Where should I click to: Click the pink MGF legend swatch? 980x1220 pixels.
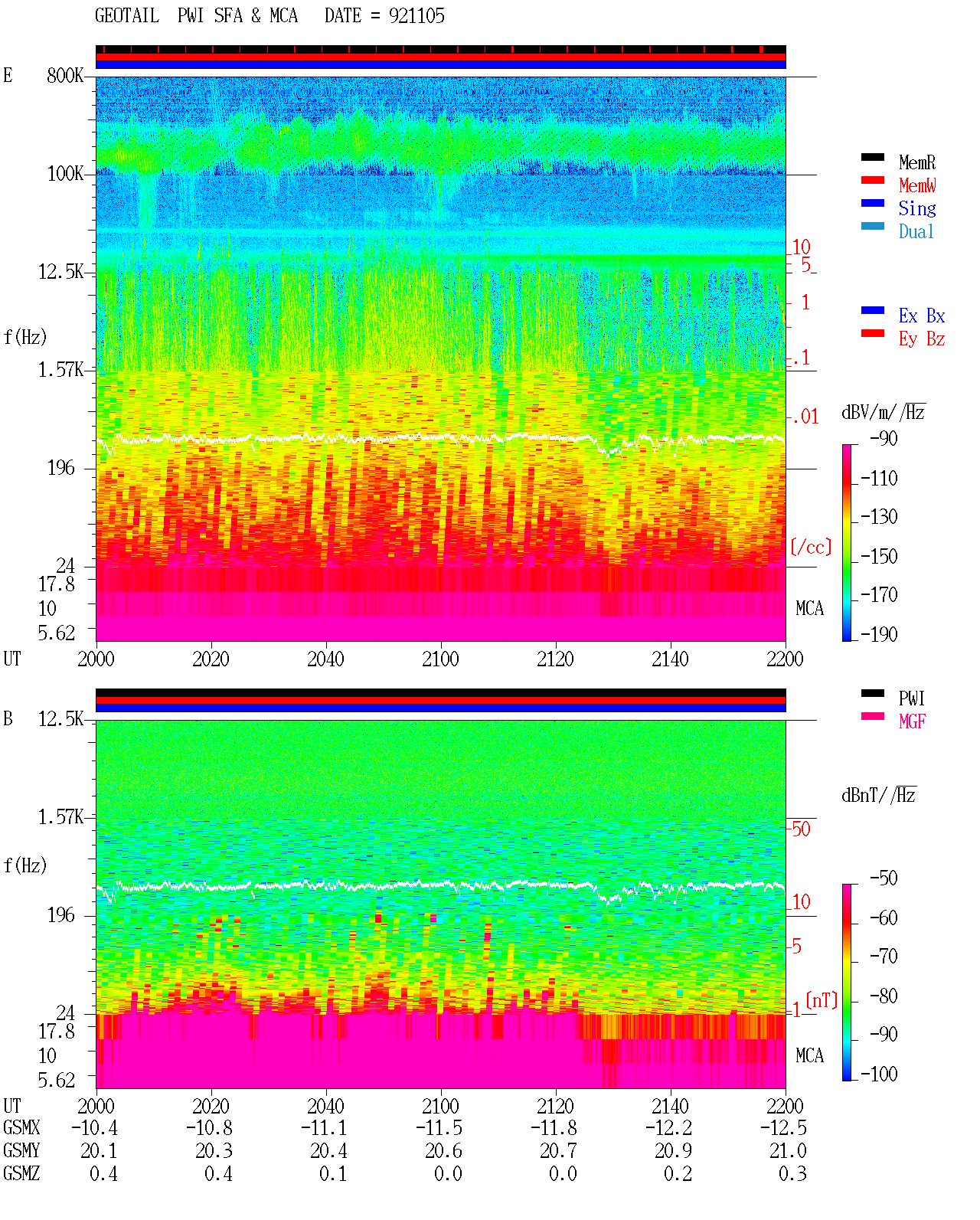873,717
